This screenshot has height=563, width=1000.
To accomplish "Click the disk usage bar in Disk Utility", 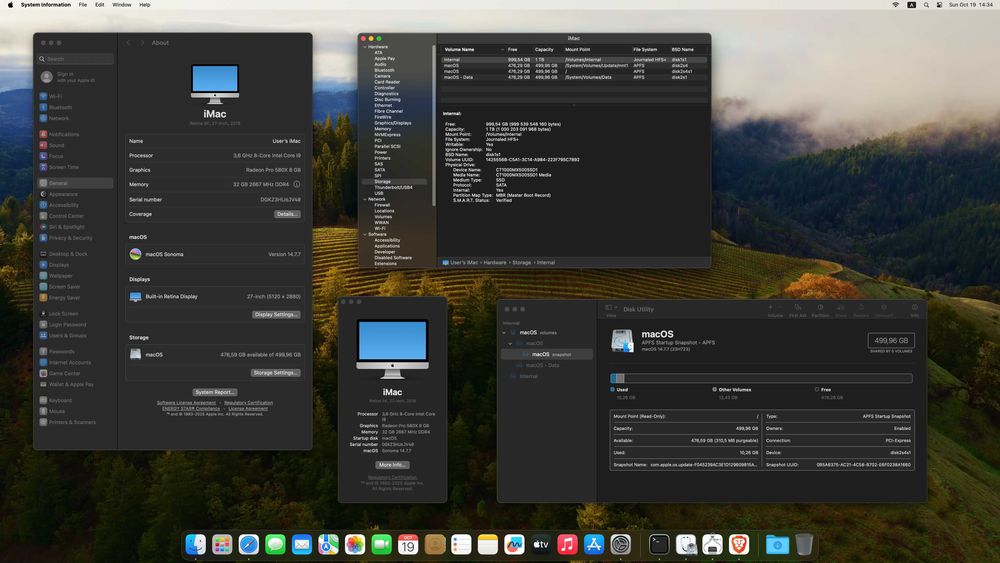I will point(761,378).
